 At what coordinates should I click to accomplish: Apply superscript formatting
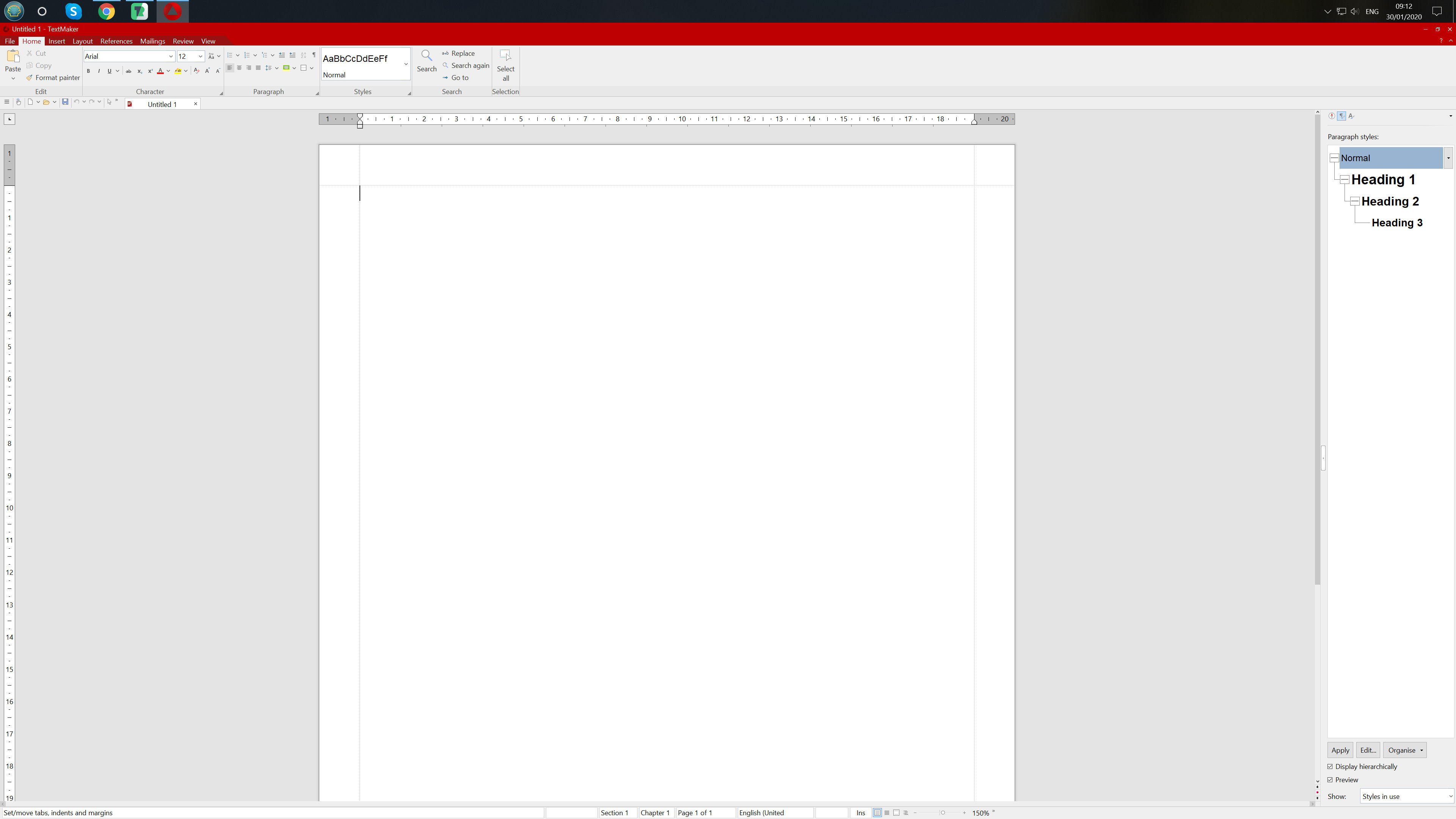(150, 71)
